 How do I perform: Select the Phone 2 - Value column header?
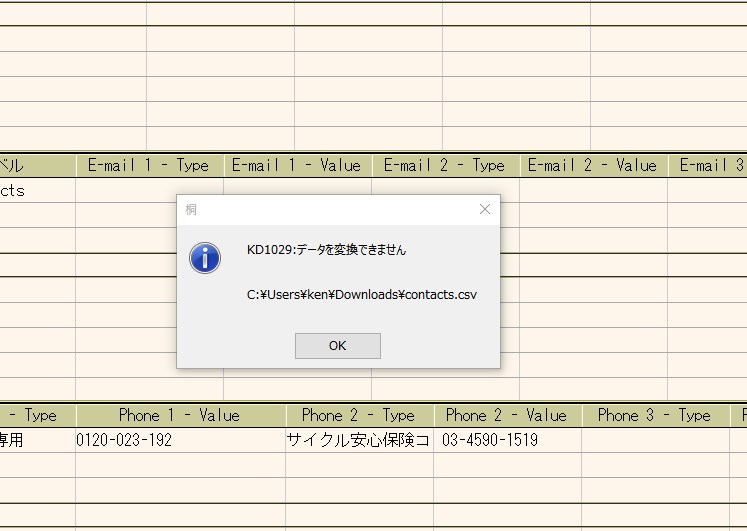point(507,415)
